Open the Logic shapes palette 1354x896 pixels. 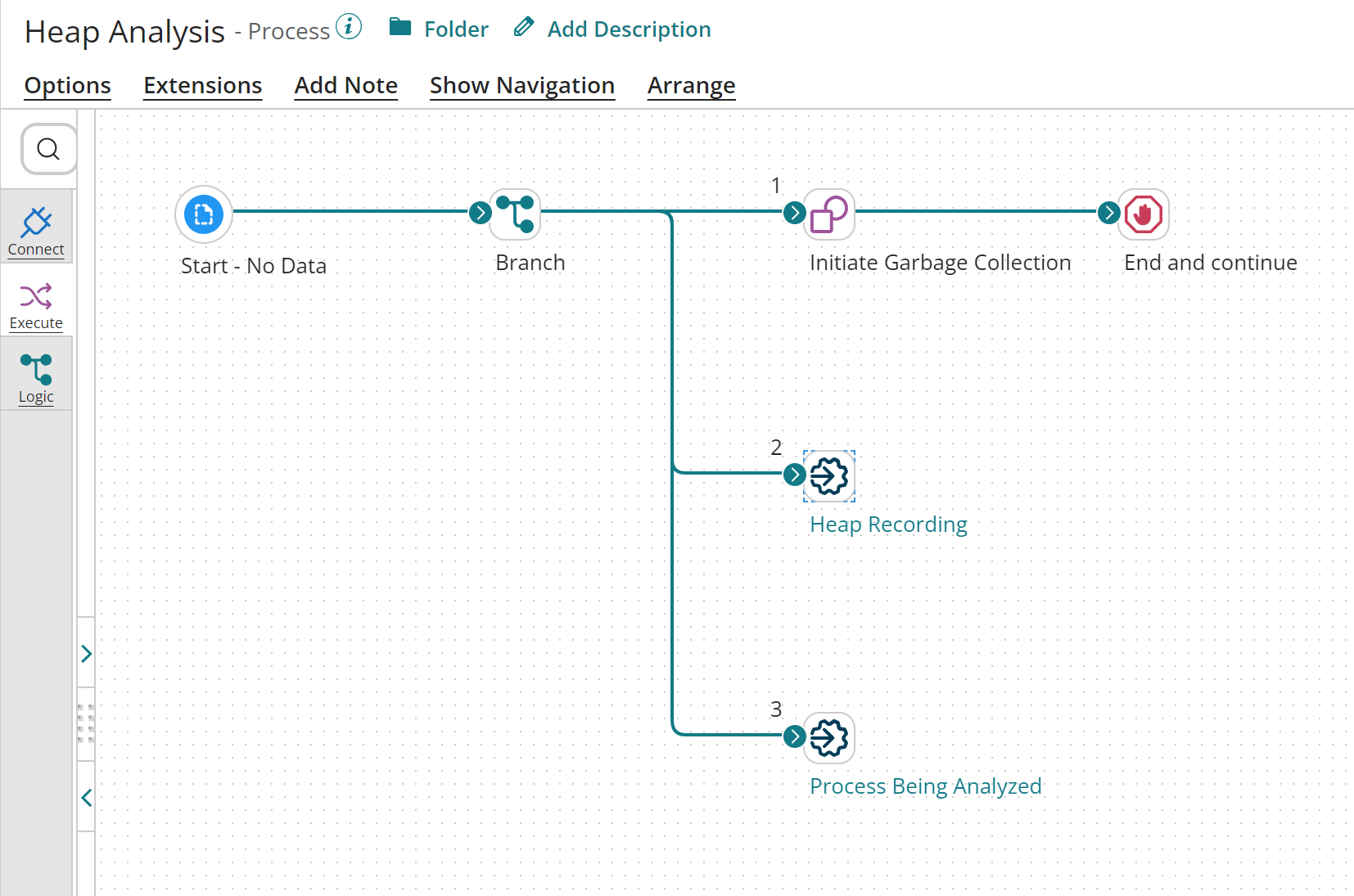(36, 378)
